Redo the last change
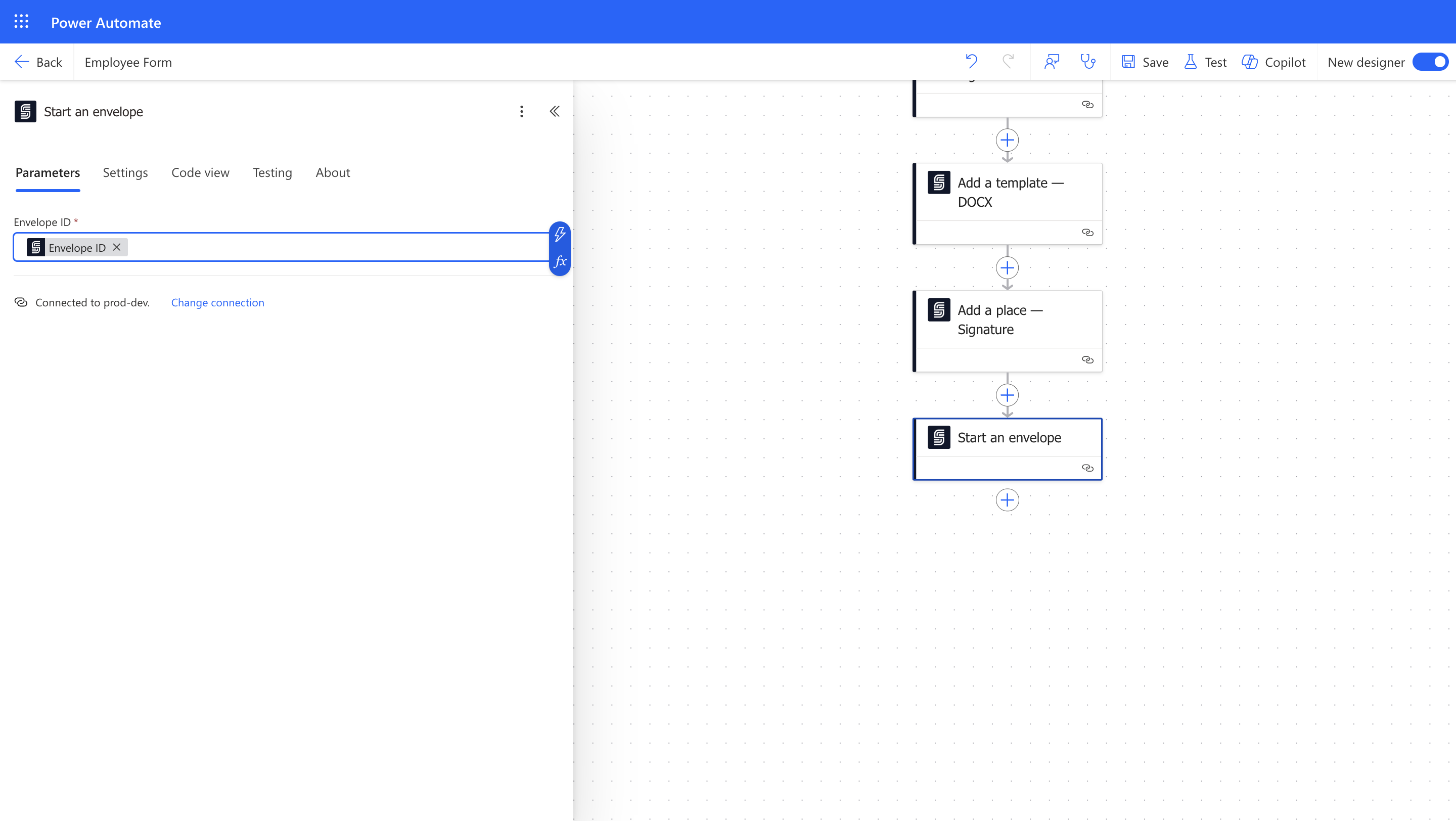The width and height of the screenshot is (1456, 821). (x=1008, y=62)
